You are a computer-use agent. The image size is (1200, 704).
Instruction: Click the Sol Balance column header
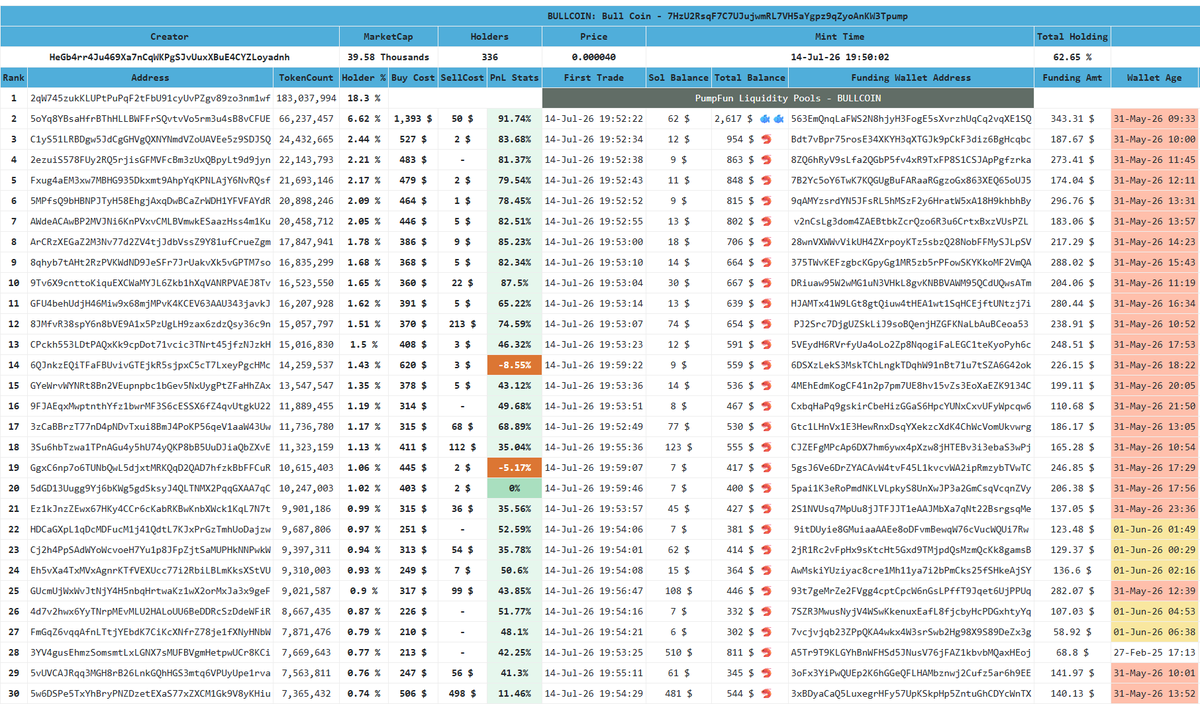(x=678, y=77)
